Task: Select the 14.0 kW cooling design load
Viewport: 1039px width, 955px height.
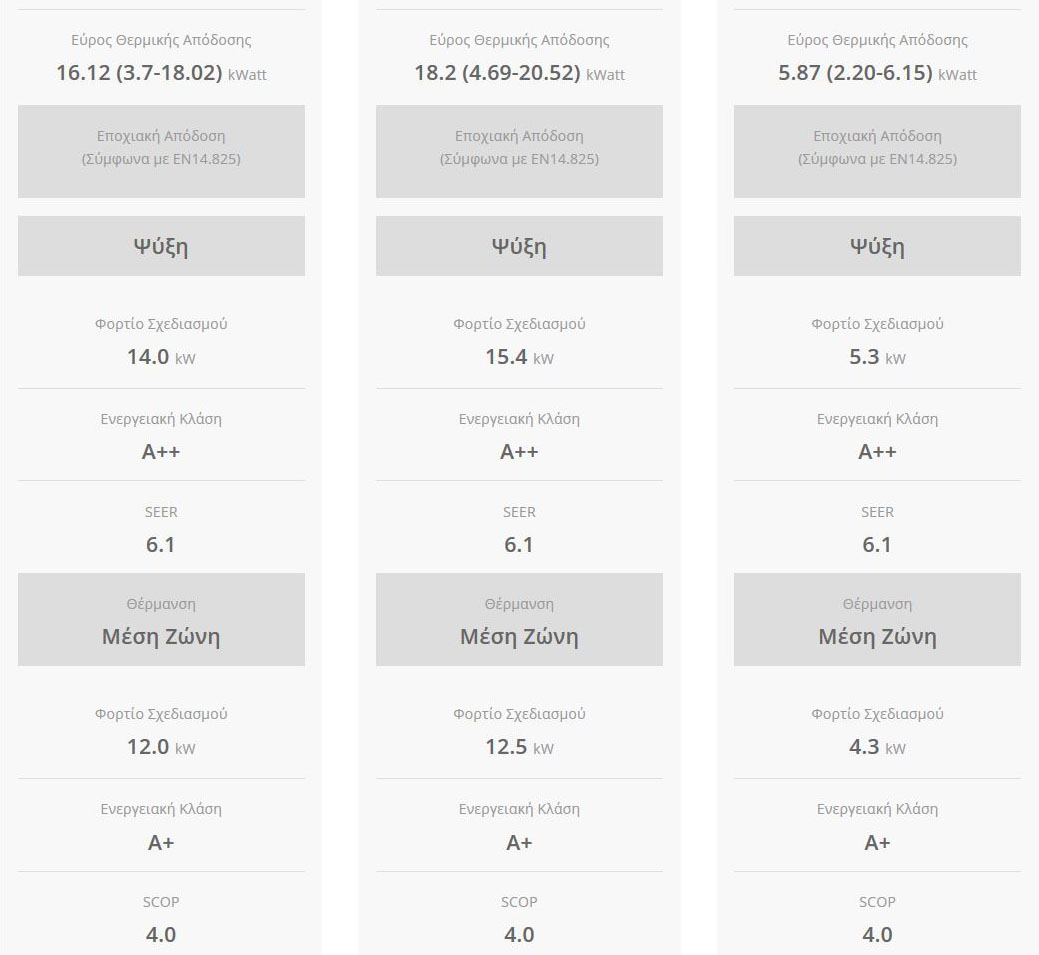Action: point(161,357)
